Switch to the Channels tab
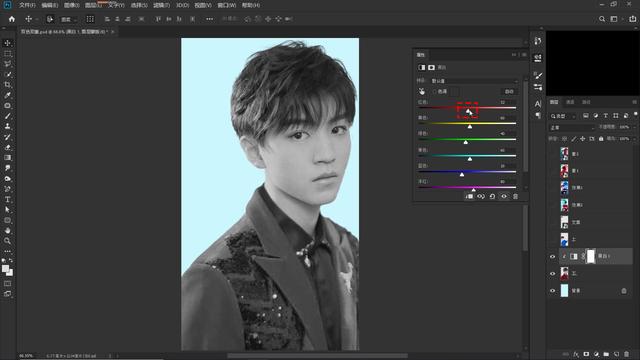Image resolution: width=640 pixels, height=360 pixels. [570, 102]
